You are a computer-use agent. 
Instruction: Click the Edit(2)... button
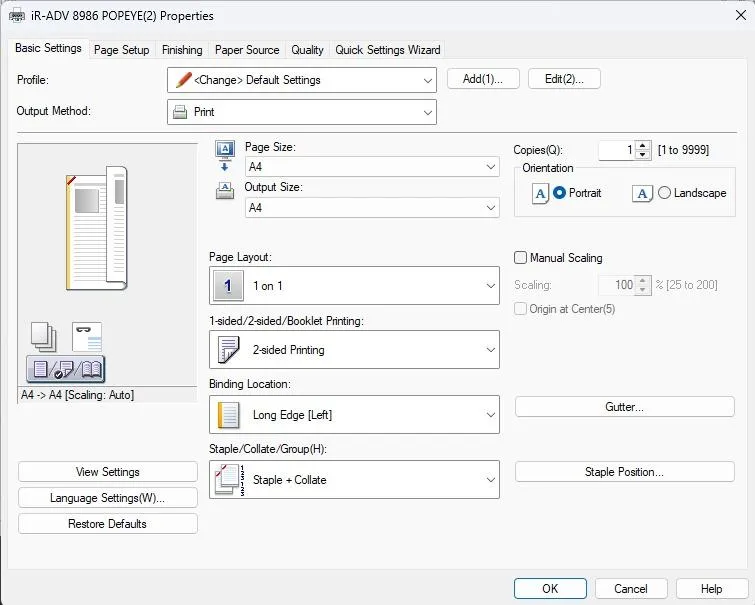coord(564,79)
